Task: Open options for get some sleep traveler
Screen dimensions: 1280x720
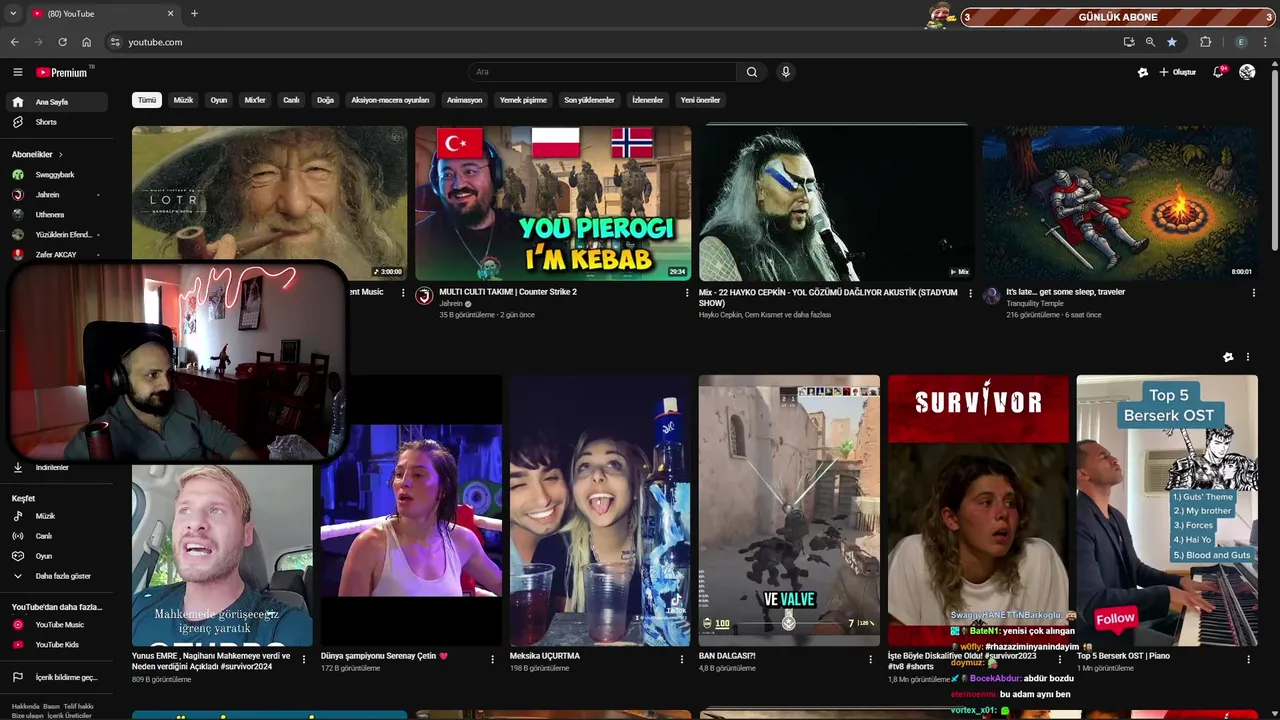Action: click(1253, 293)
